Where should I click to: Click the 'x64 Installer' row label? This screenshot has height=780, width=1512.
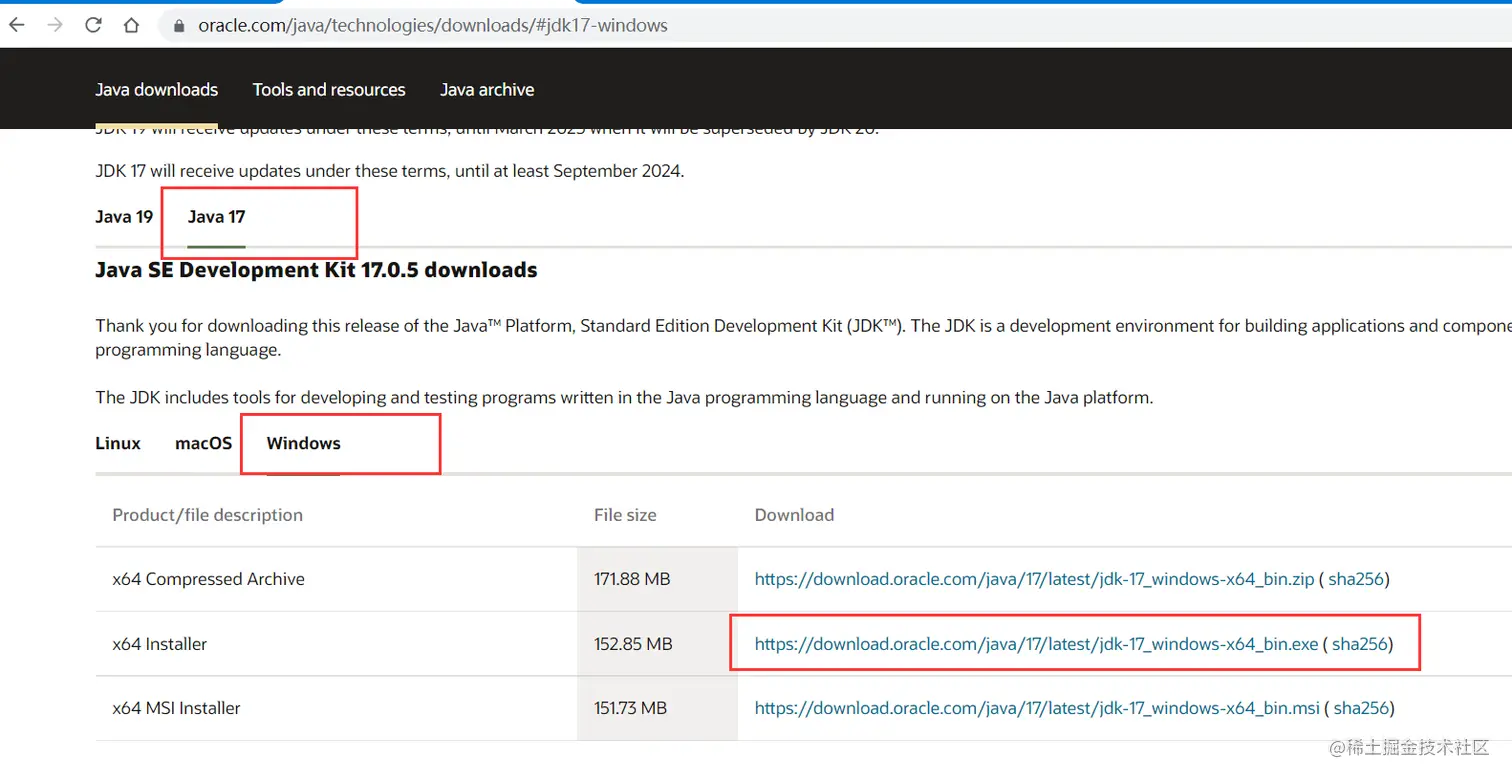pyautogui.click(x=160, y=644)
